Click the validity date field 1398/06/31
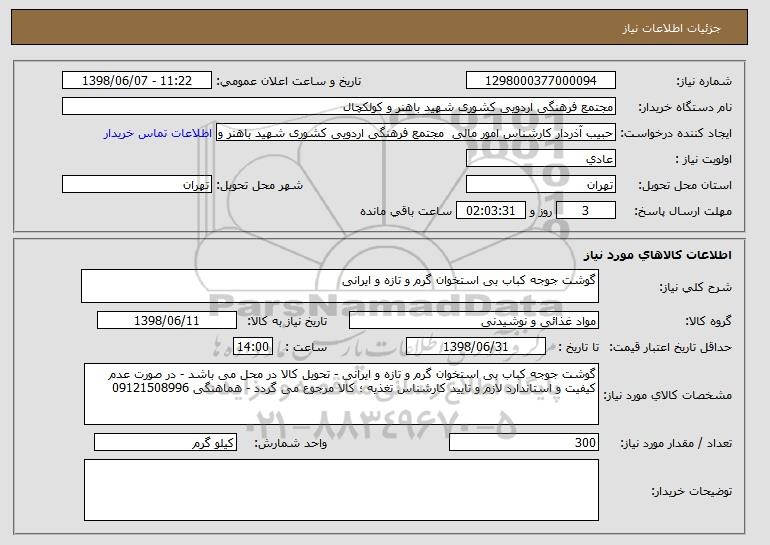 pos(476,347)
